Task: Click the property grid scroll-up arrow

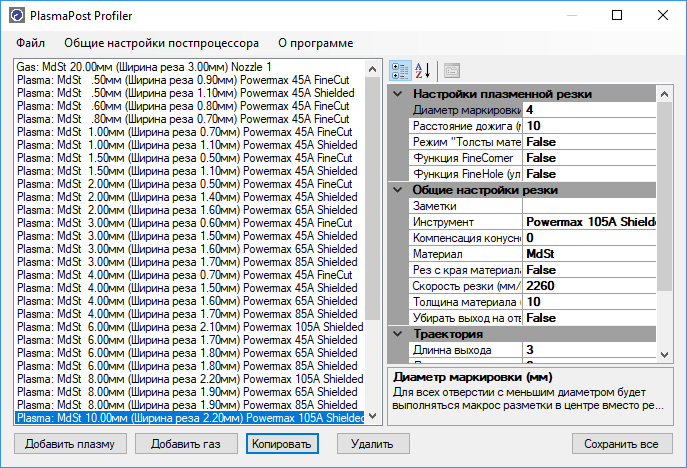Action: (664, 94)
